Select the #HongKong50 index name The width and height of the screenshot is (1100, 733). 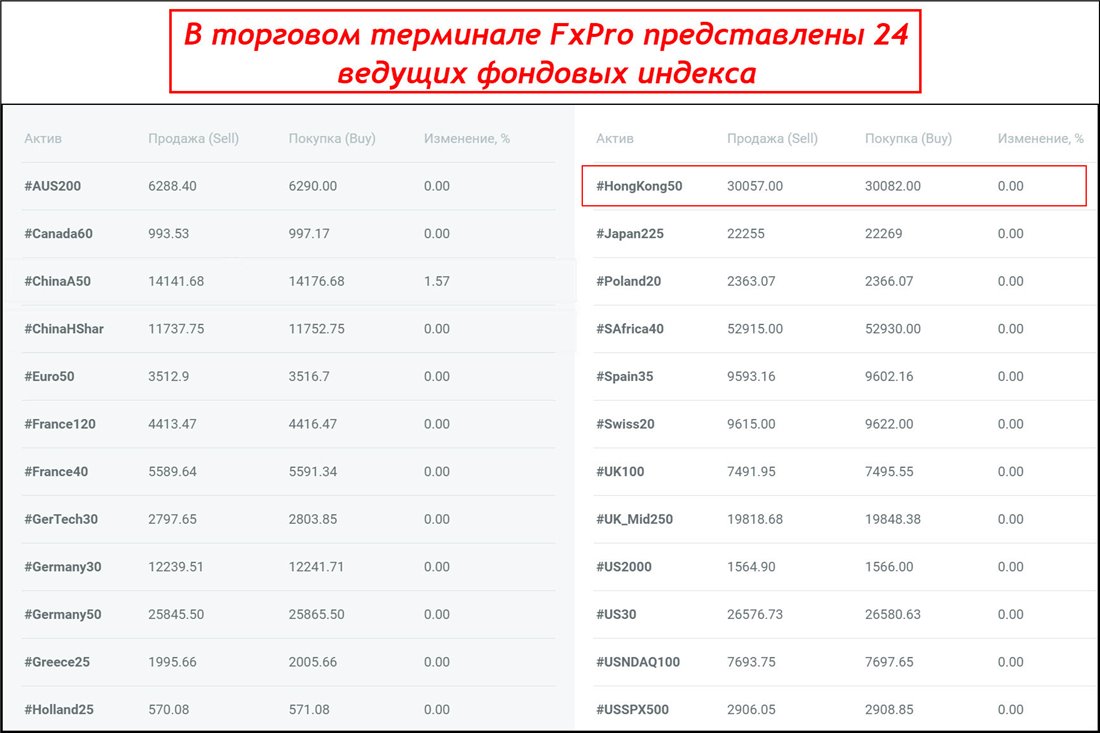tap(639, 186)
